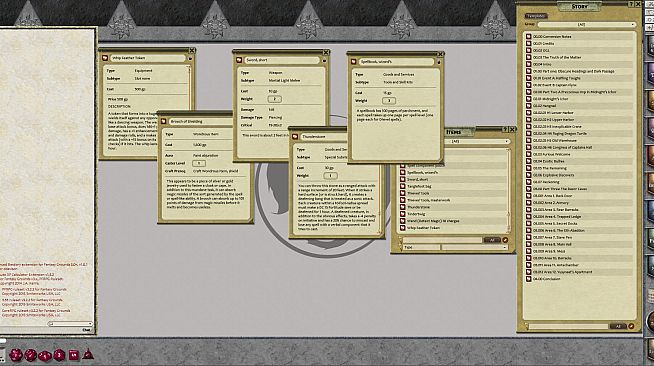
Task: Open story entry H4 Raging Dragon Turtle
Action: (528, 133)
